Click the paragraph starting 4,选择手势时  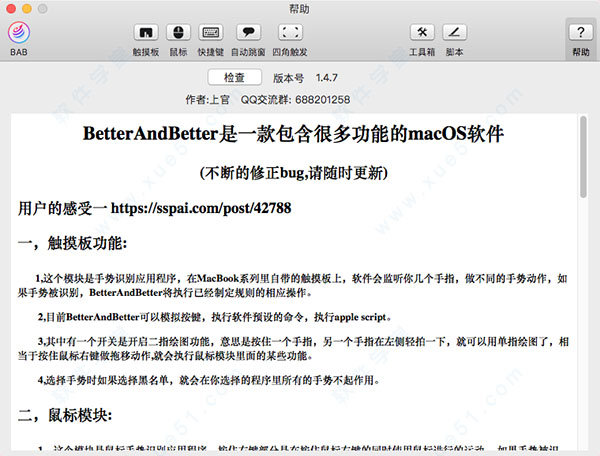[209, 380]
